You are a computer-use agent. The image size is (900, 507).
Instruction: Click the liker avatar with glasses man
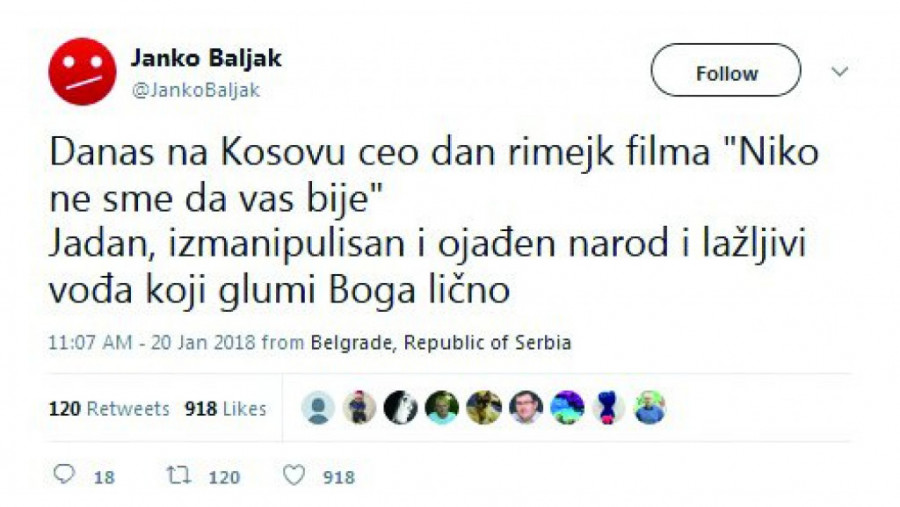pos(526,408)
